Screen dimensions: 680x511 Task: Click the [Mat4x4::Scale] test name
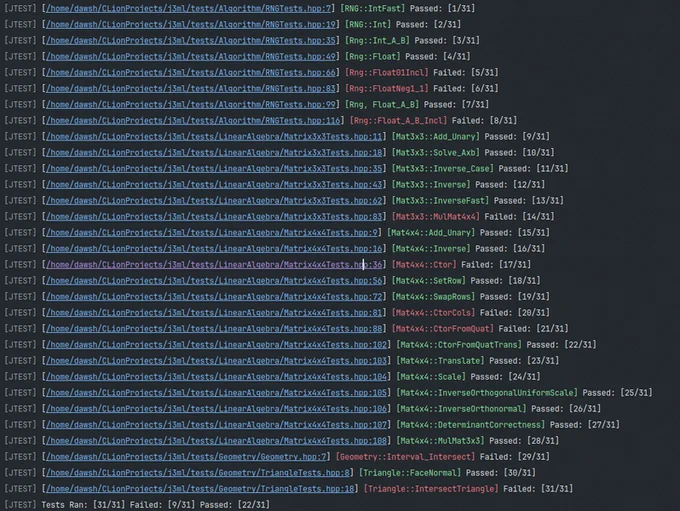pyautogui.click(x=431, y=377)
